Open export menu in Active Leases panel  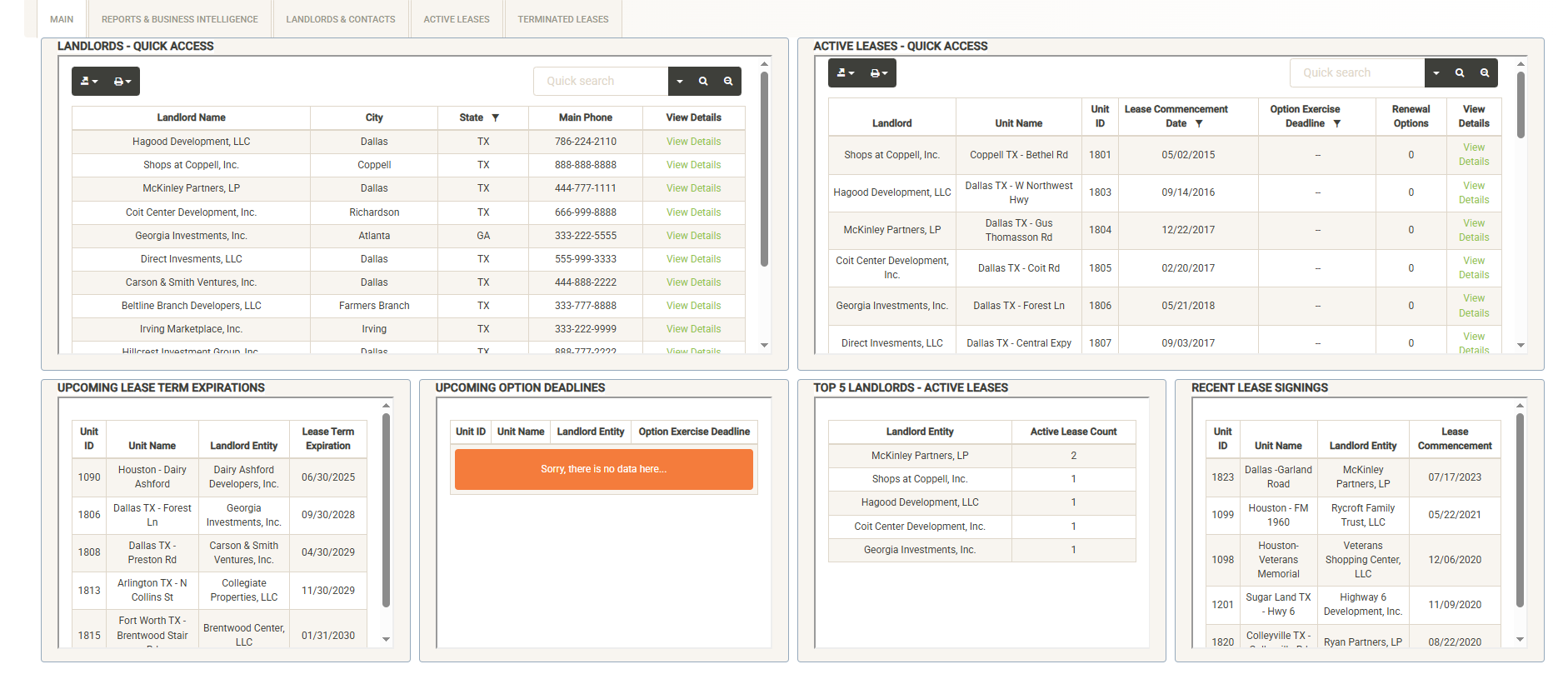point(846,73)
